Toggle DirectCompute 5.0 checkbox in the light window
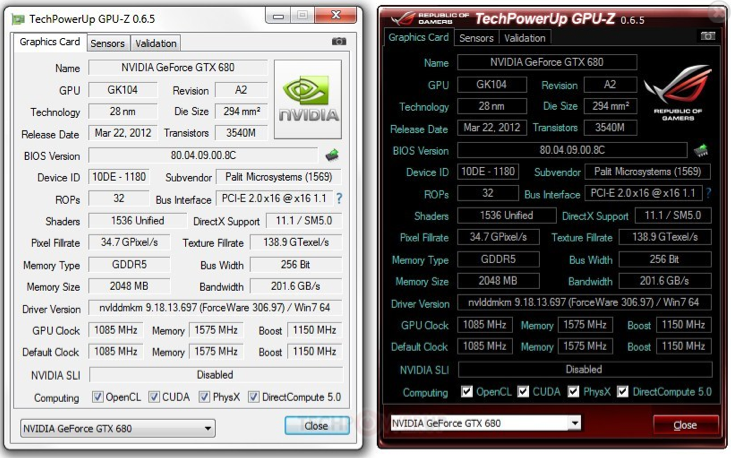The width and height of the screenshot is (731, 458). point(252,397)
